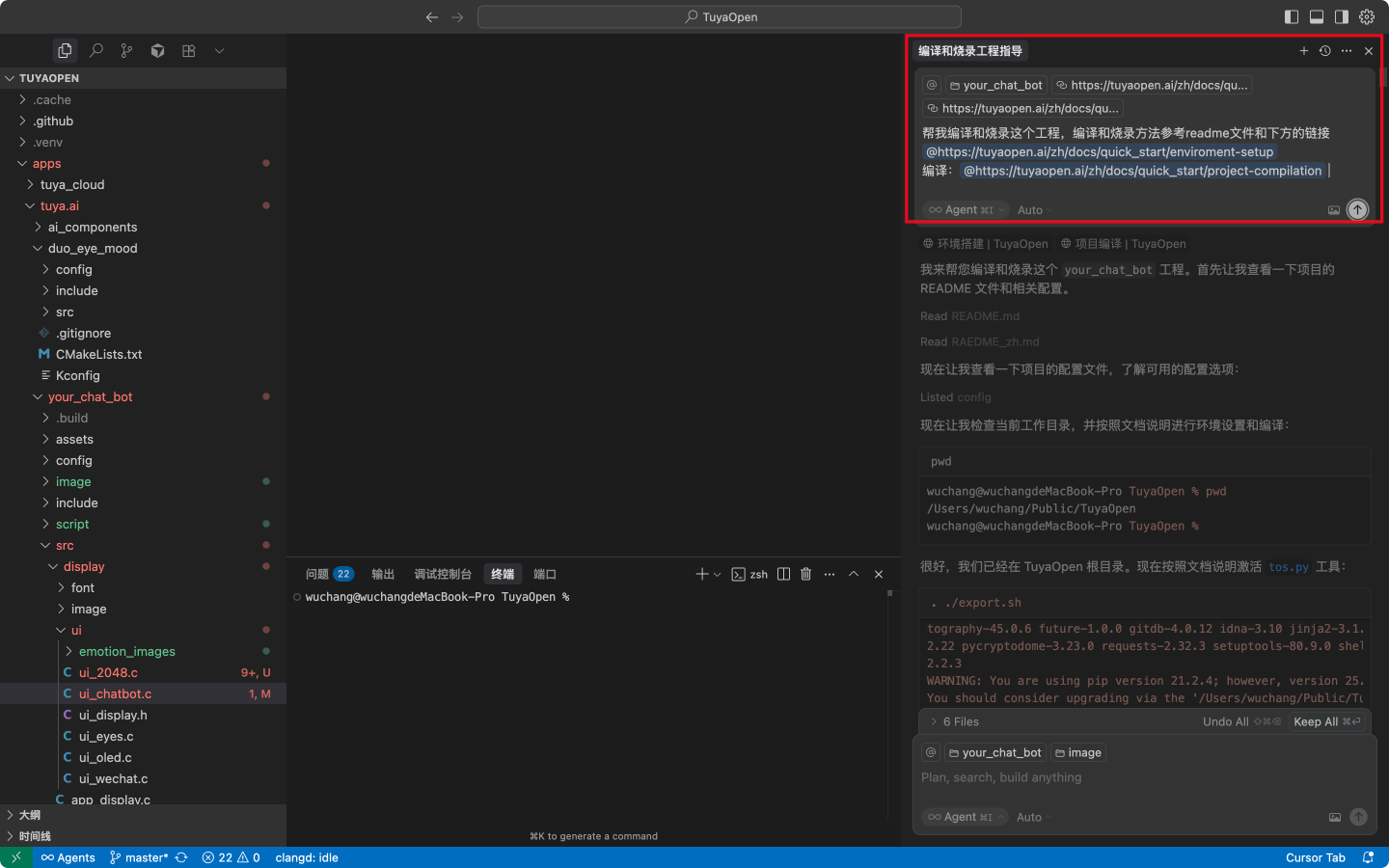
Task: Open chat panel more options menu
Action: (x=1347, y=51)
